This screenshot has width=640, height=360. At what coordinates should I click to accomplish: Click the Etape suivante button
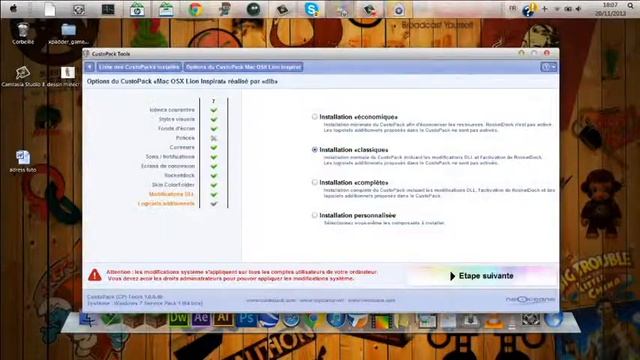[x=482, y=276]
